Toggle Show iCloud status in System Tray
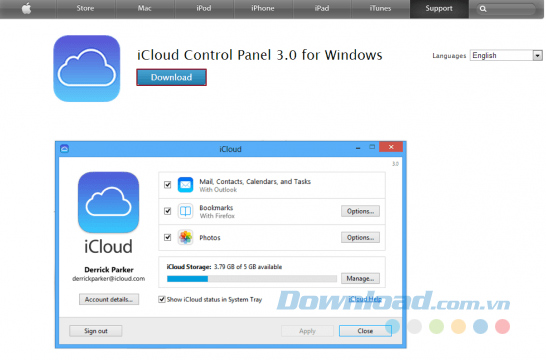Screen dimensions: 546x360 coord(162,299)
